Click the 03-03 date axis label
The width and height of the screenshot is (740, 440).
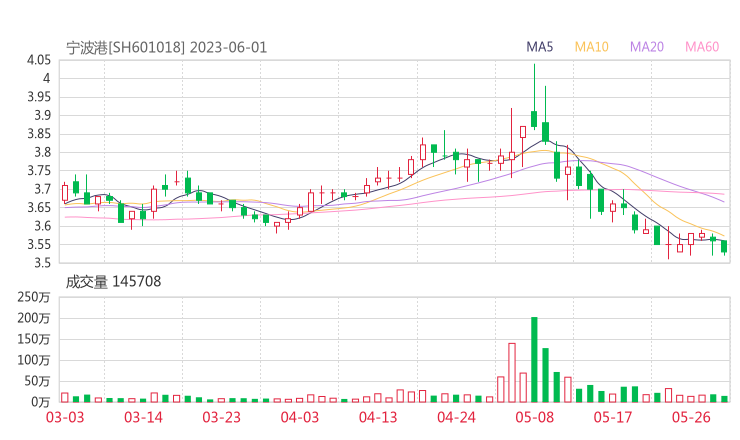click(x=65, y=417)
